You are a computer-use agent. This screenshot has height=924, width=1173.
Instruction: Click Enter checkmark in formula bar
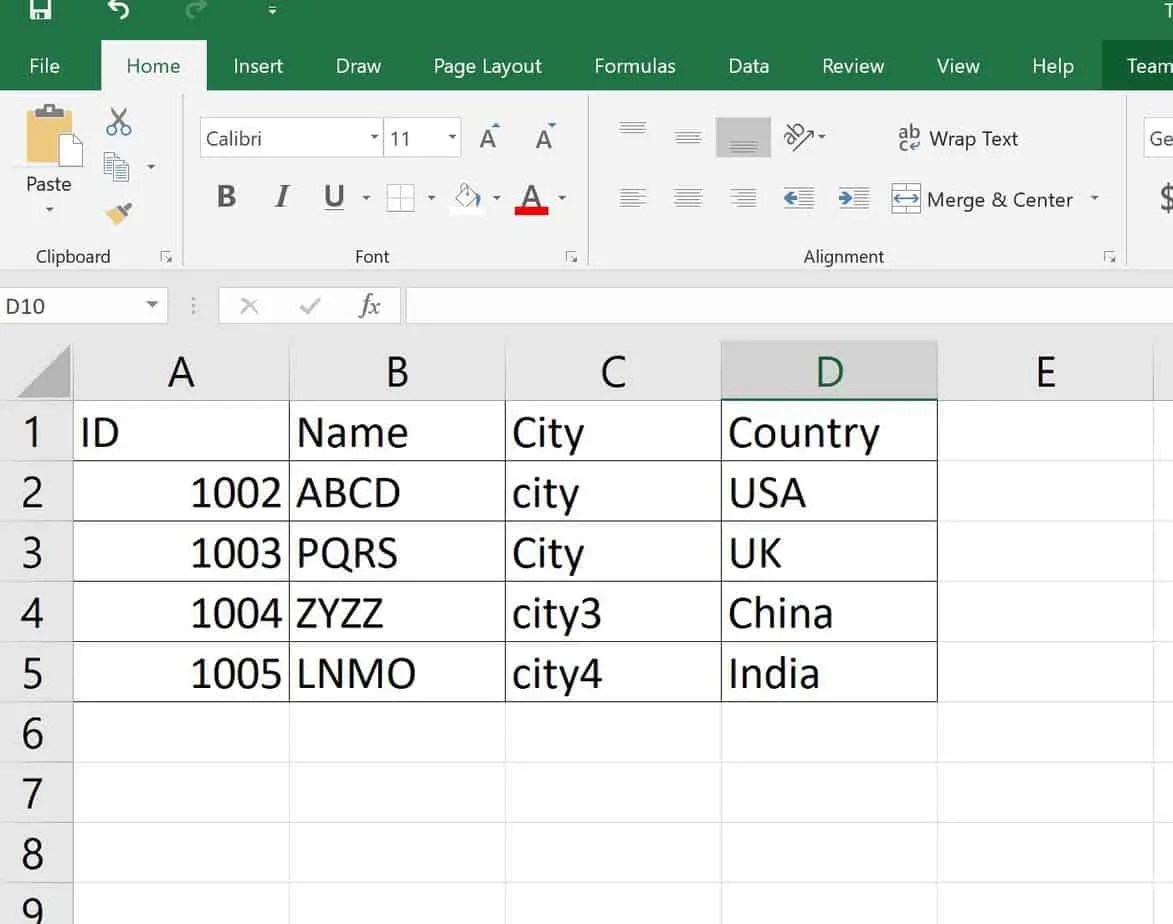[x=310, y=305]
